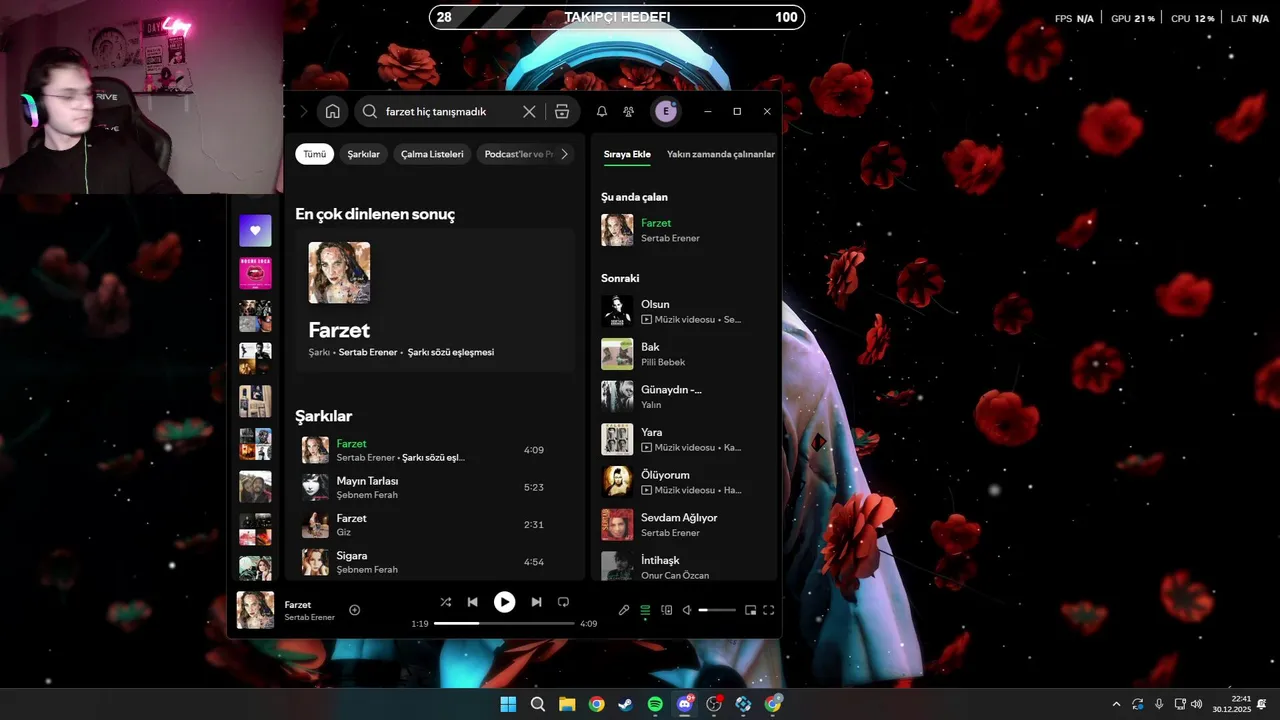
Task: Skip to the previous track
Action: [x=473, y=602]
